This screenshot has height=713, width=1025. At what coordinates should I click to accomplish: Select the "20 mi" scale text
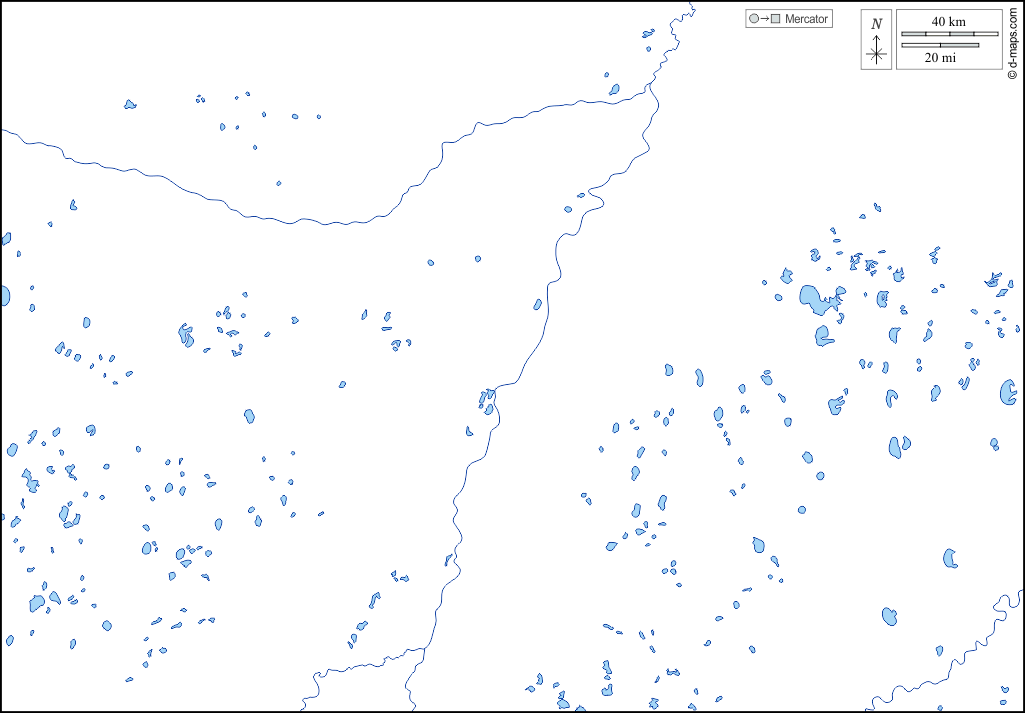(x=939, y=58)
